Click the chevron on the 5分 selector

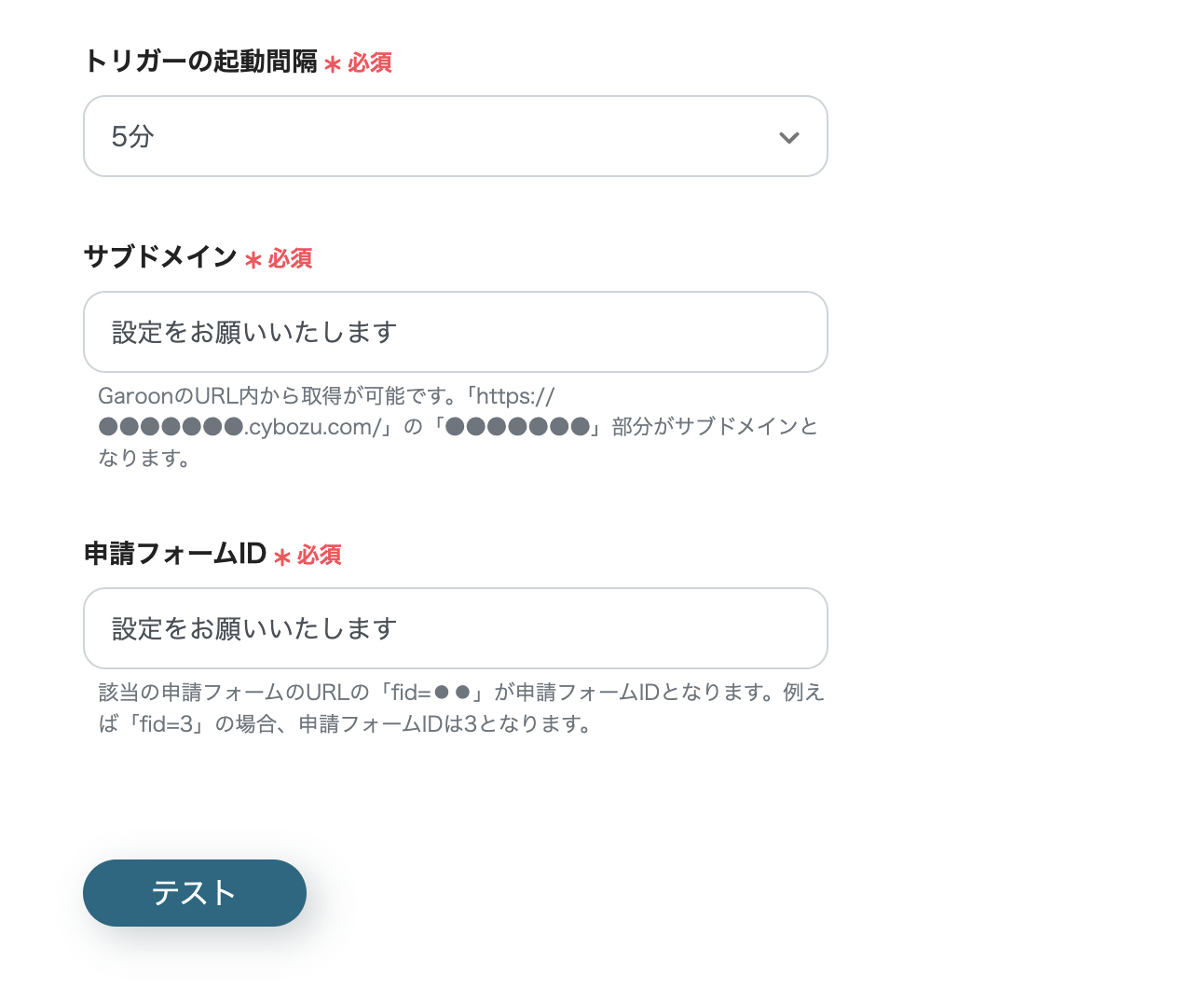[788, 137]
